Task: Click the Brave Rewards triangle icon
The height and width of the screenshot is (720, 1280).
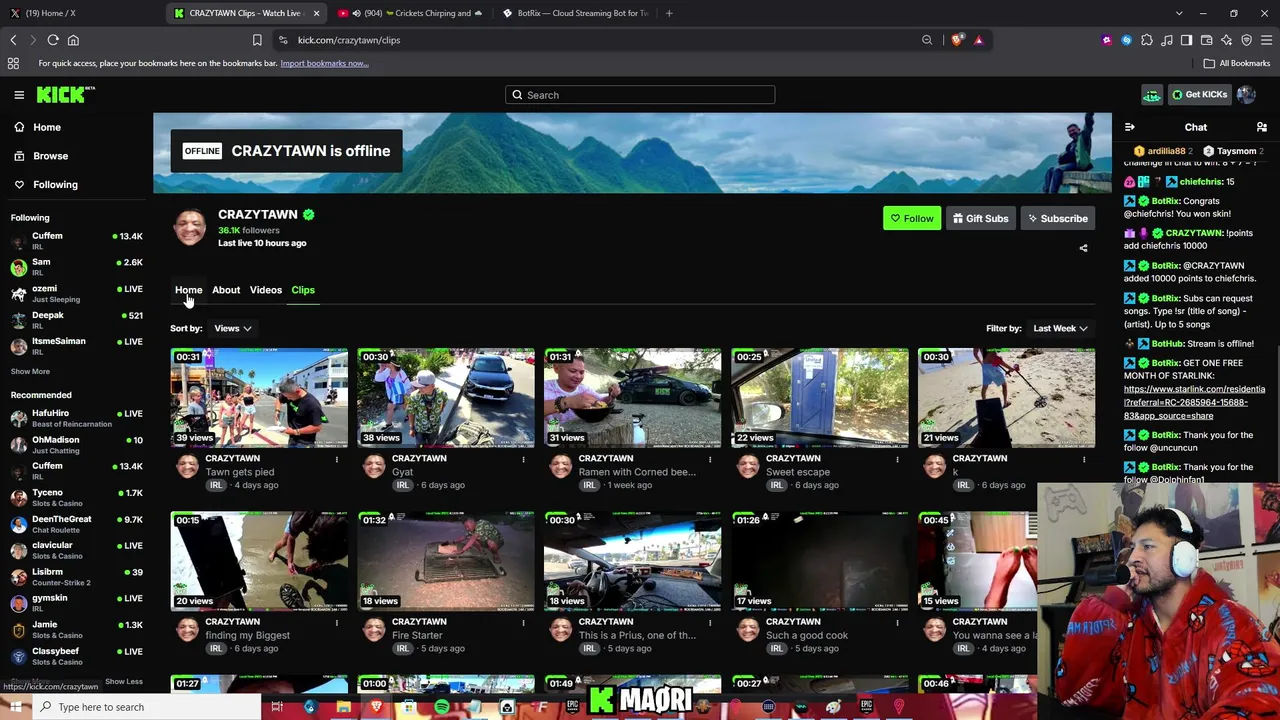Action: pyautogui.click(x=978, y=40)
